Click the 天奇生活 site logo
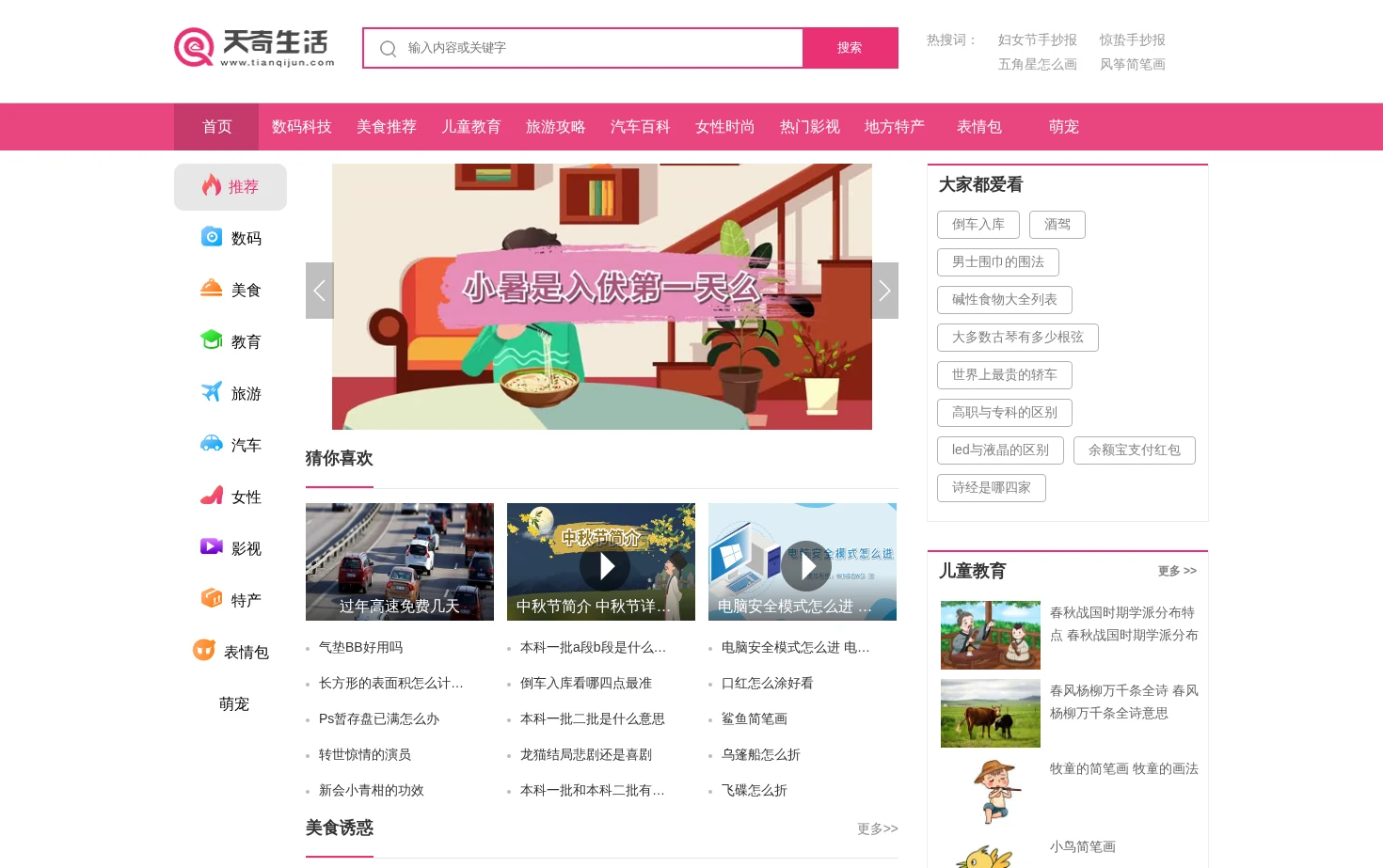This screenshot has height=868, width=1383. [254, 48]
